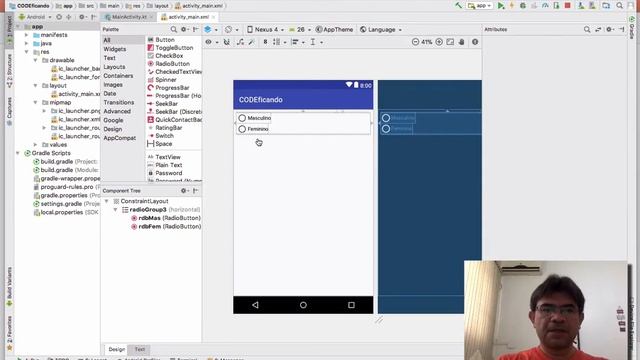
Task: Open the Nexus 4 device dropdown
Action: 265,29
